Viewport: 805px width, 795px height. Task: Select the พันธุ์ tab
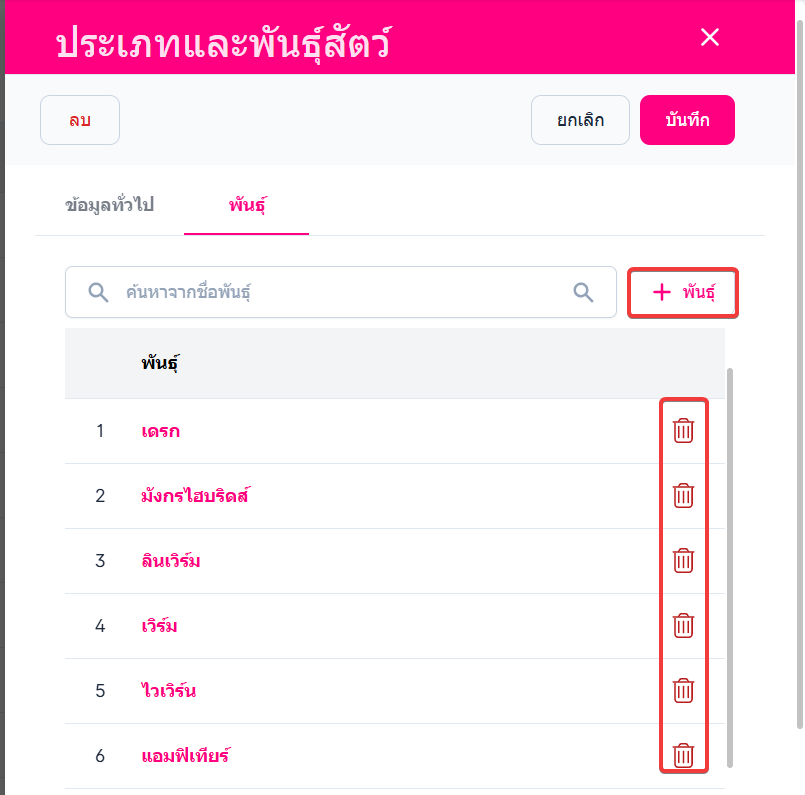(246, 206)
